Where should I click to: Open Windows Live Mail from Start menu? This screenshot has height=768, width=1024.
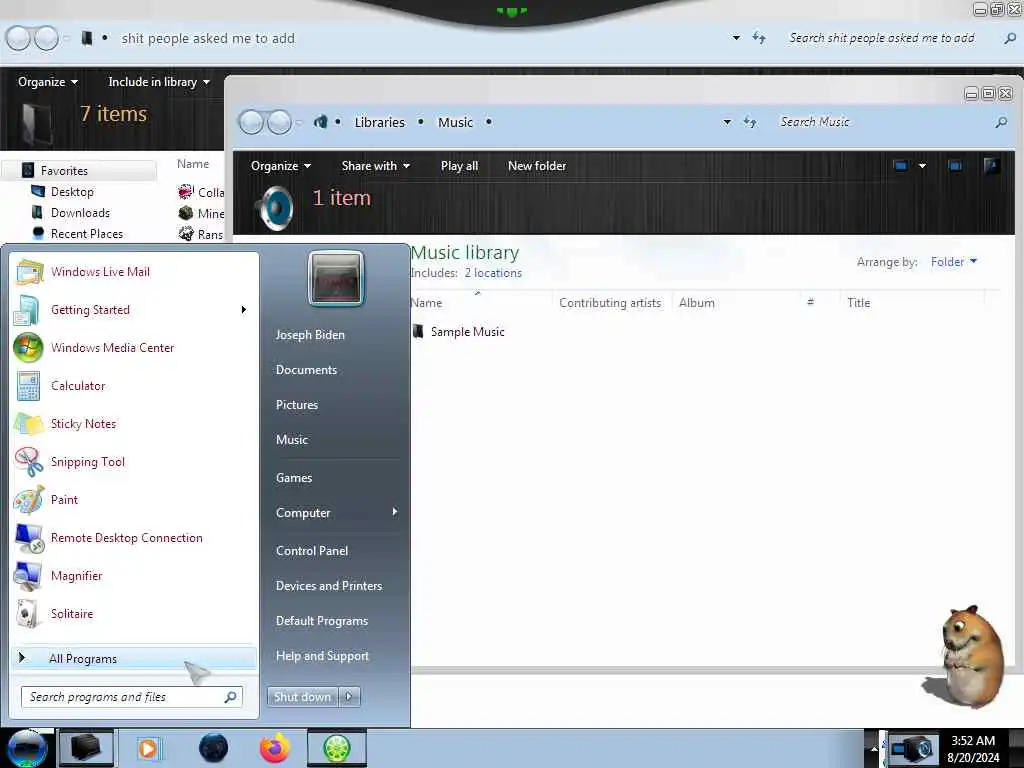(x=101, y=272)
